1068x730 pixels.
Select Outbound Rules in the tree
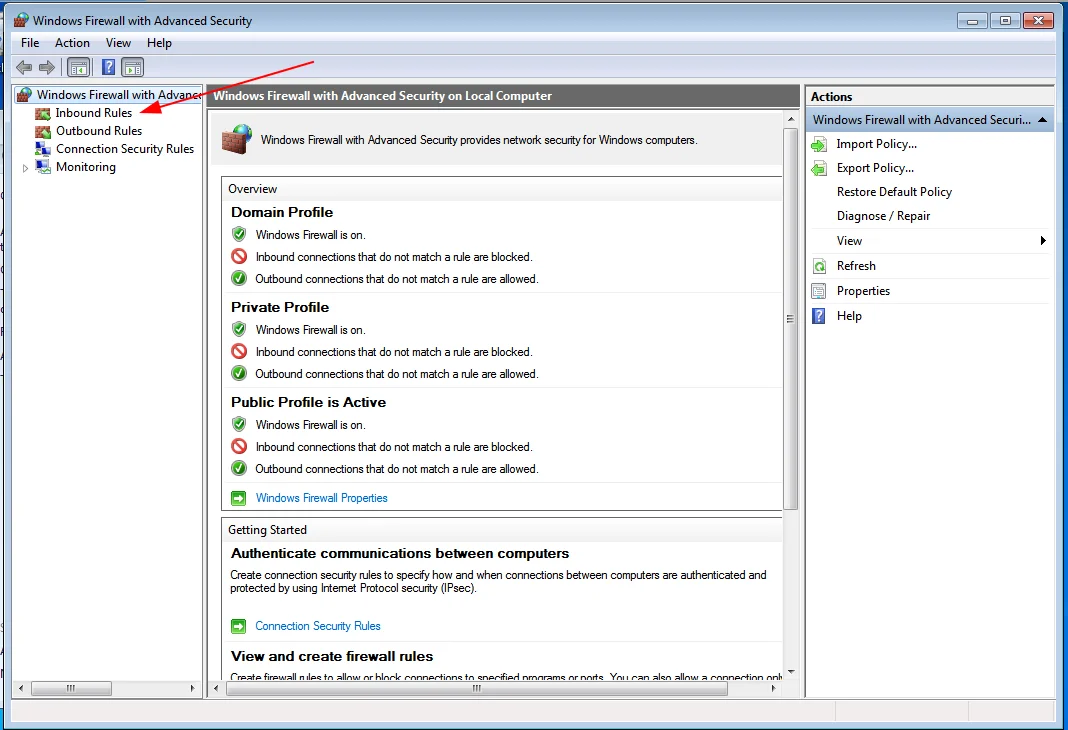coord(99,131)
